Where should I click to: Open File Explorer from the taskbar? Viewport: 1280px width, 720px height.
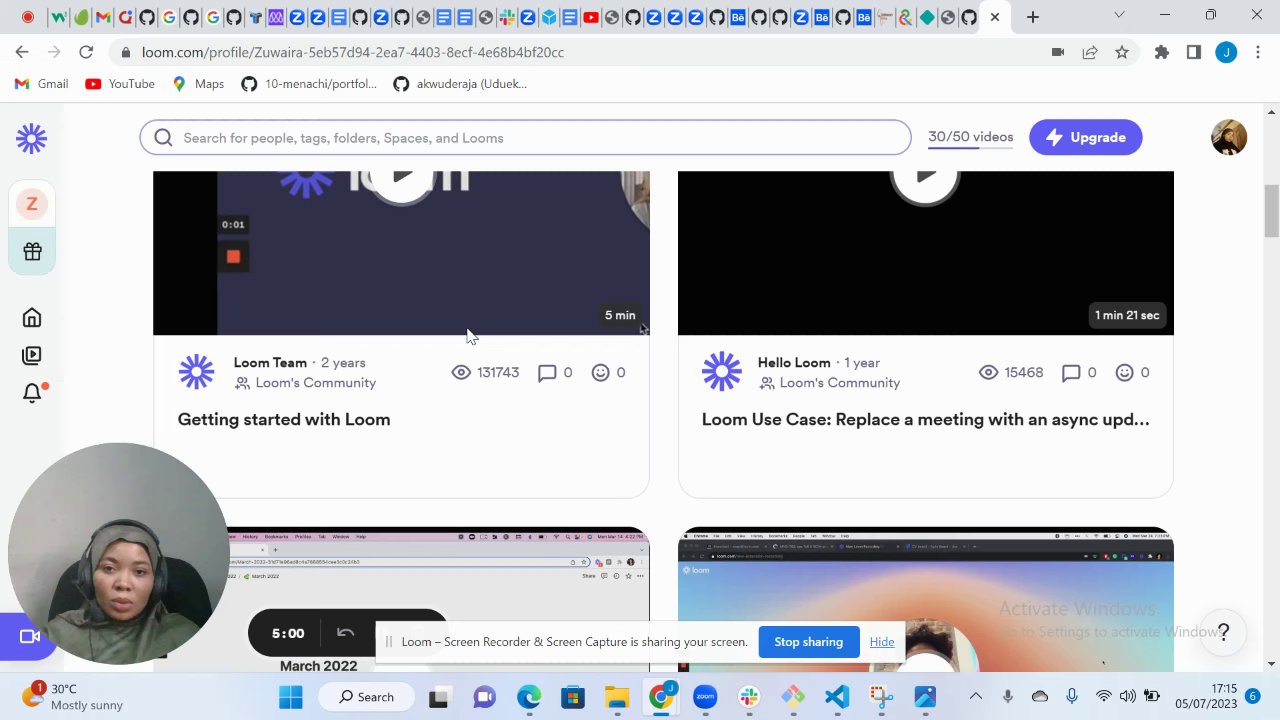point(617,697)
